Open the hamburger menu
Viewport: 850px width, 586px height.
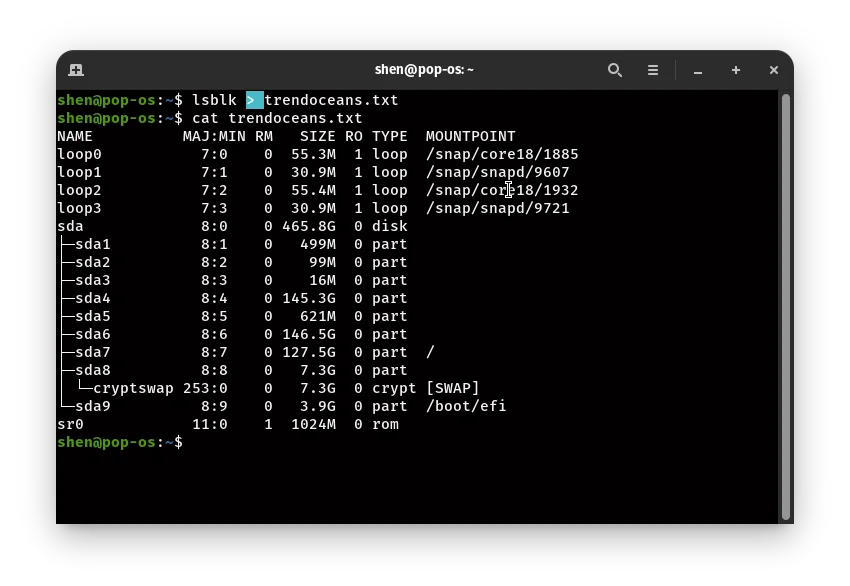(653, 70)
